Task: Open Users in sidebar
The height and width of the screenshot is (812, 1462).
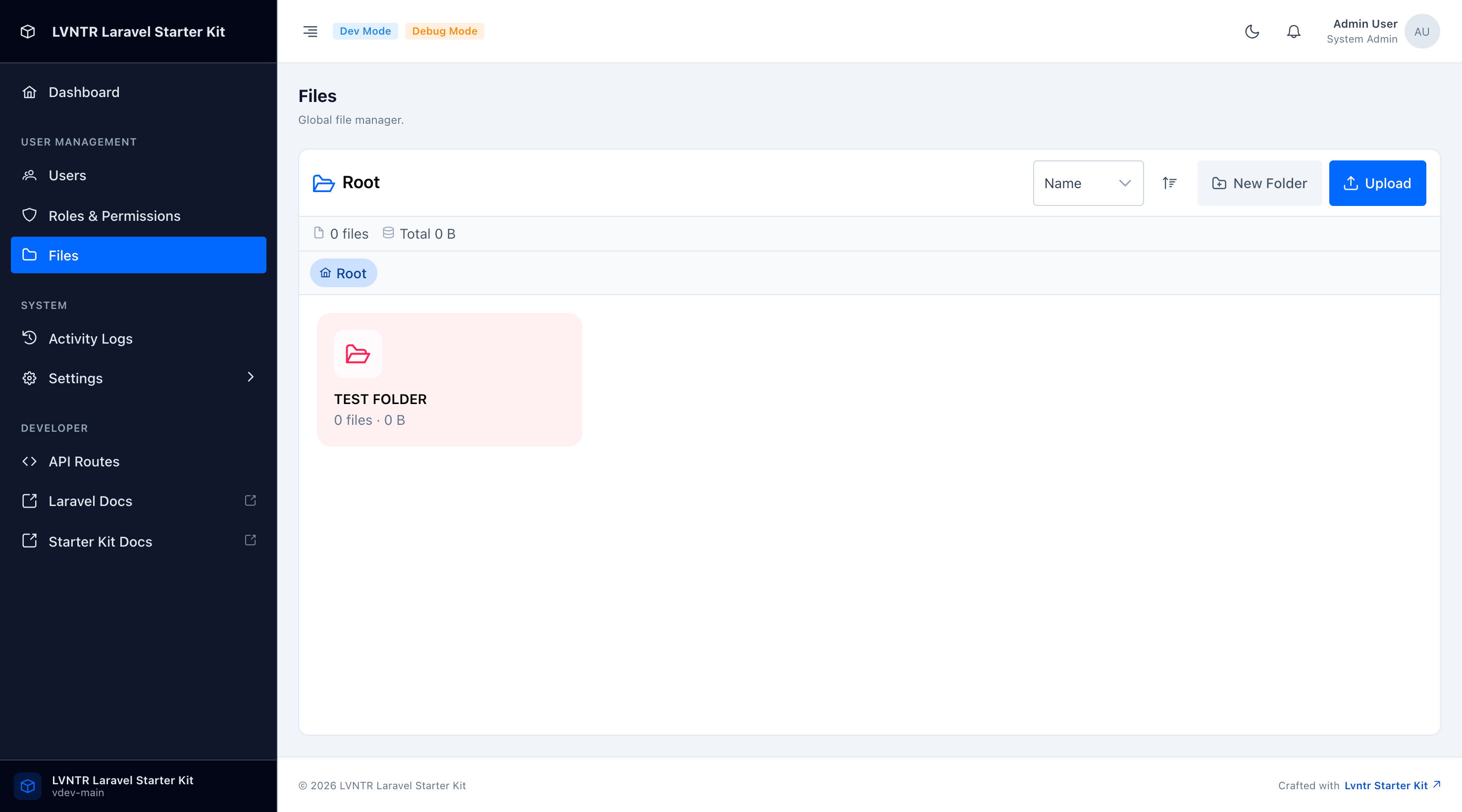Action: (x=67, y=175)
